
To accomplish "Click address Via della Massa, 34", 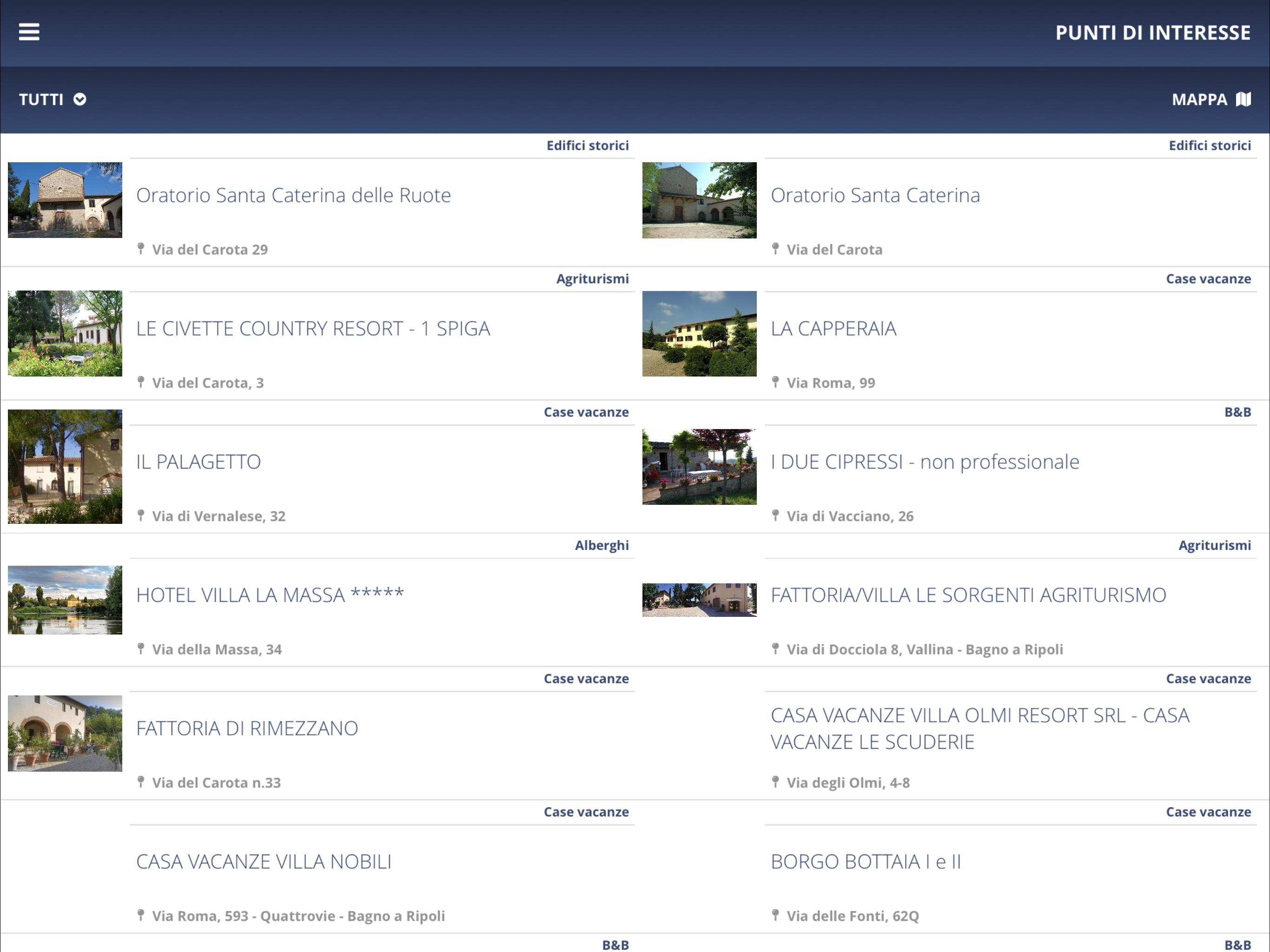I will (x=217, y=649).
